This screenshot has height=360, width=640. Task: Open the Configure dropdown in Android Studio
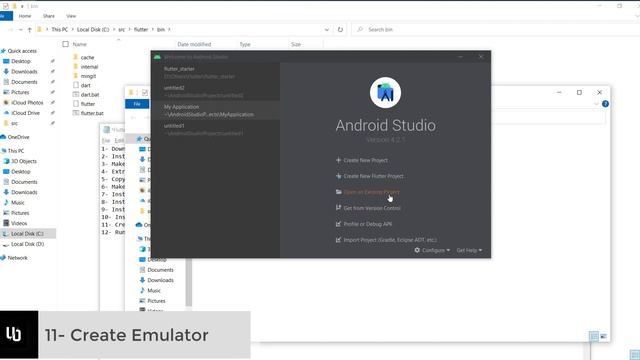point(432,250)
